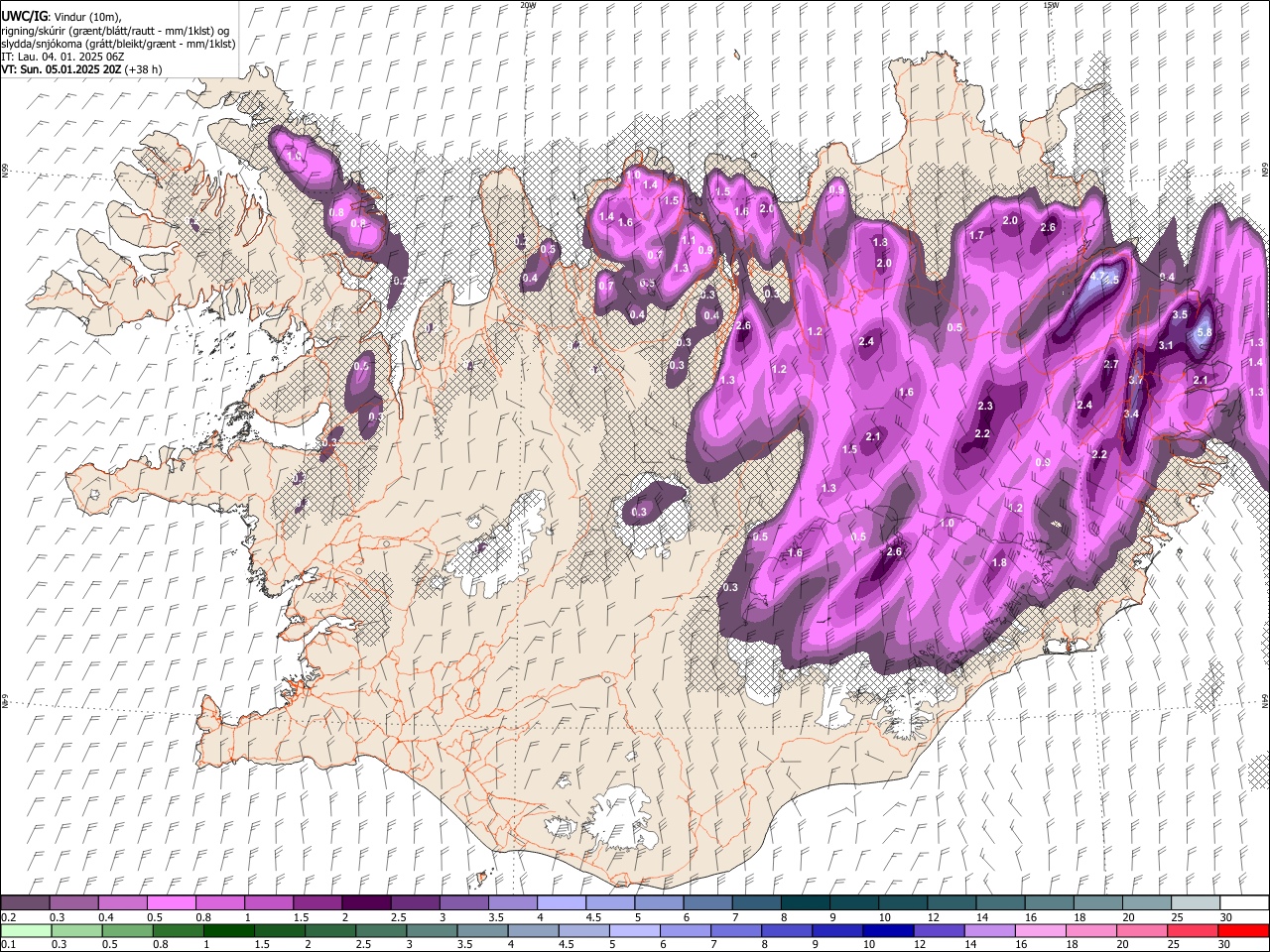Select the dark mauve 0.2–0.3 snow legend swatch

[x=25, y=903]
